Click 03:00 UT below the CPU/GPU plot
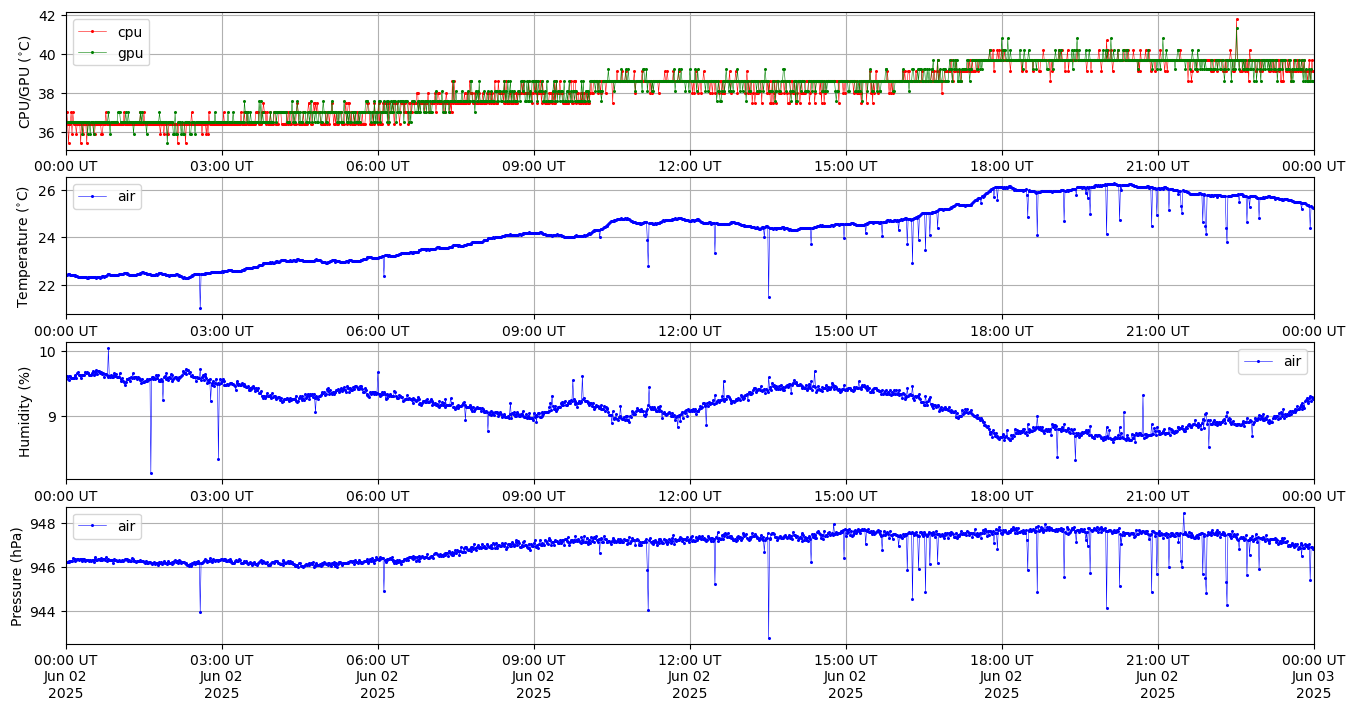The image size is (1355, 710). [x=222, y=166]
